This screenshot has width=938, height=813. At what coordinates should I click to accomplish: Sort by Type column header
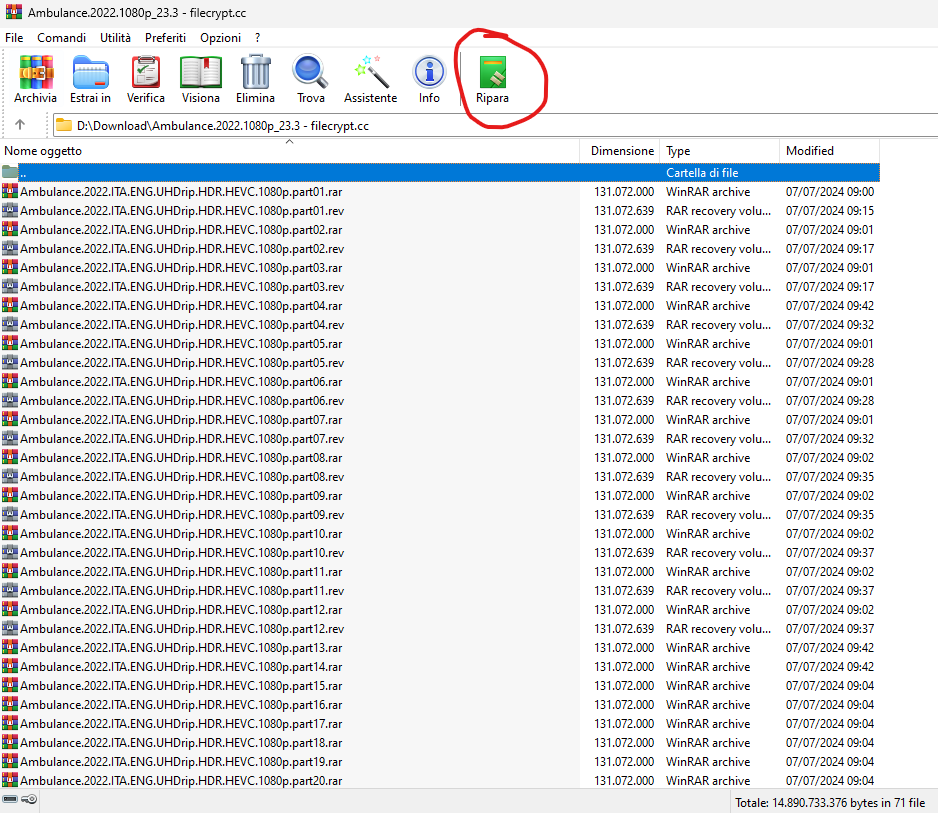pos(720,151)
